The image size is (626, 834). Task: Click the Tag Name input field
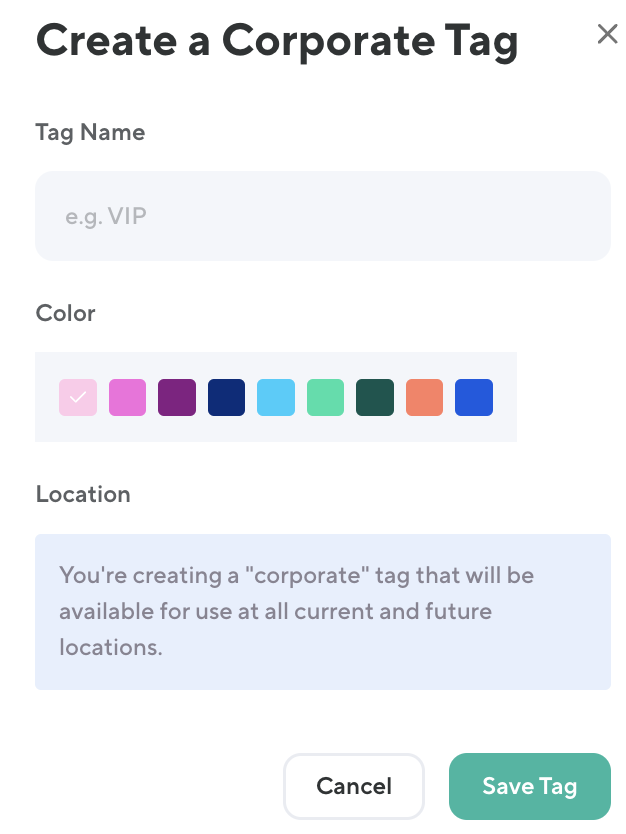click(322, 216)
